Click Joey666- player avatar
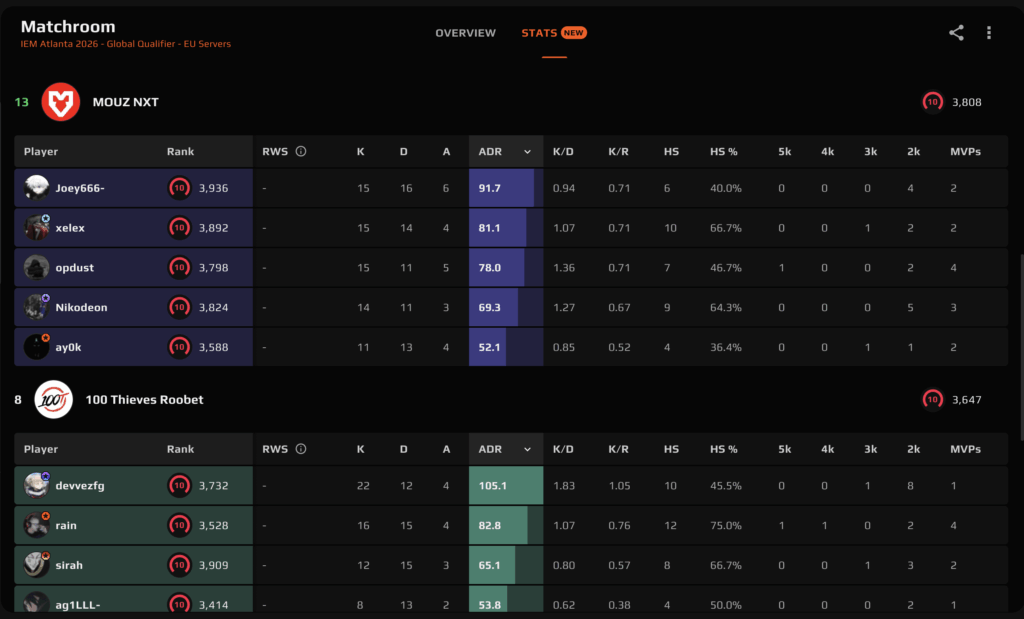 point(37,188)
